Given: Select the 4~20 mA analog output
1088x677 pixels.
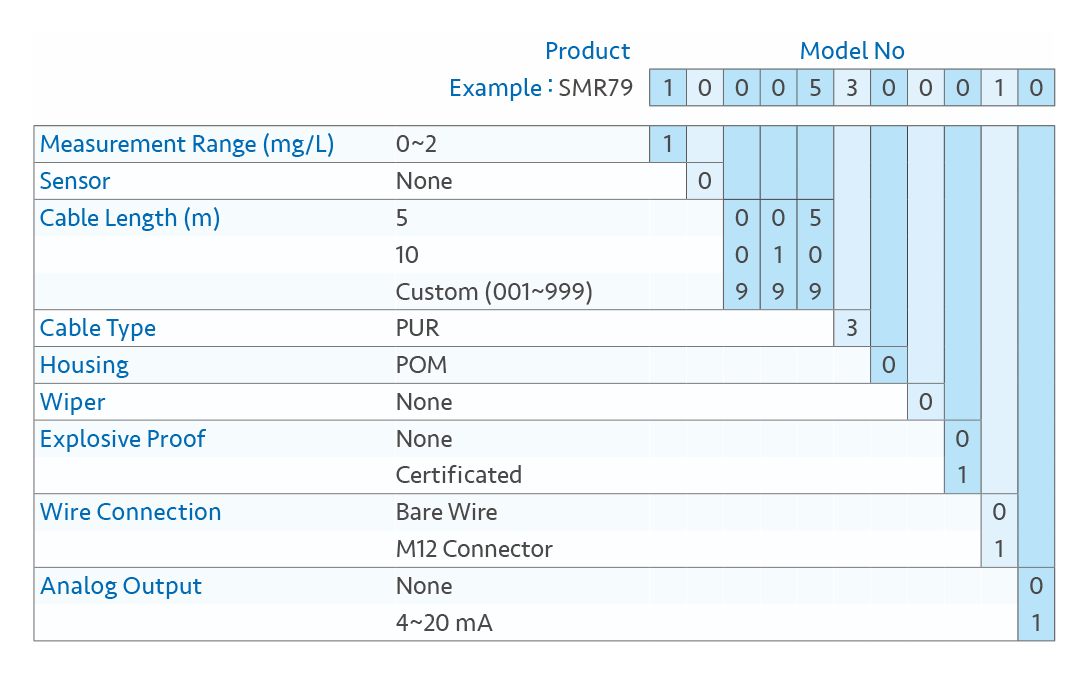Looking at the screenshot, I should [444, 623].
